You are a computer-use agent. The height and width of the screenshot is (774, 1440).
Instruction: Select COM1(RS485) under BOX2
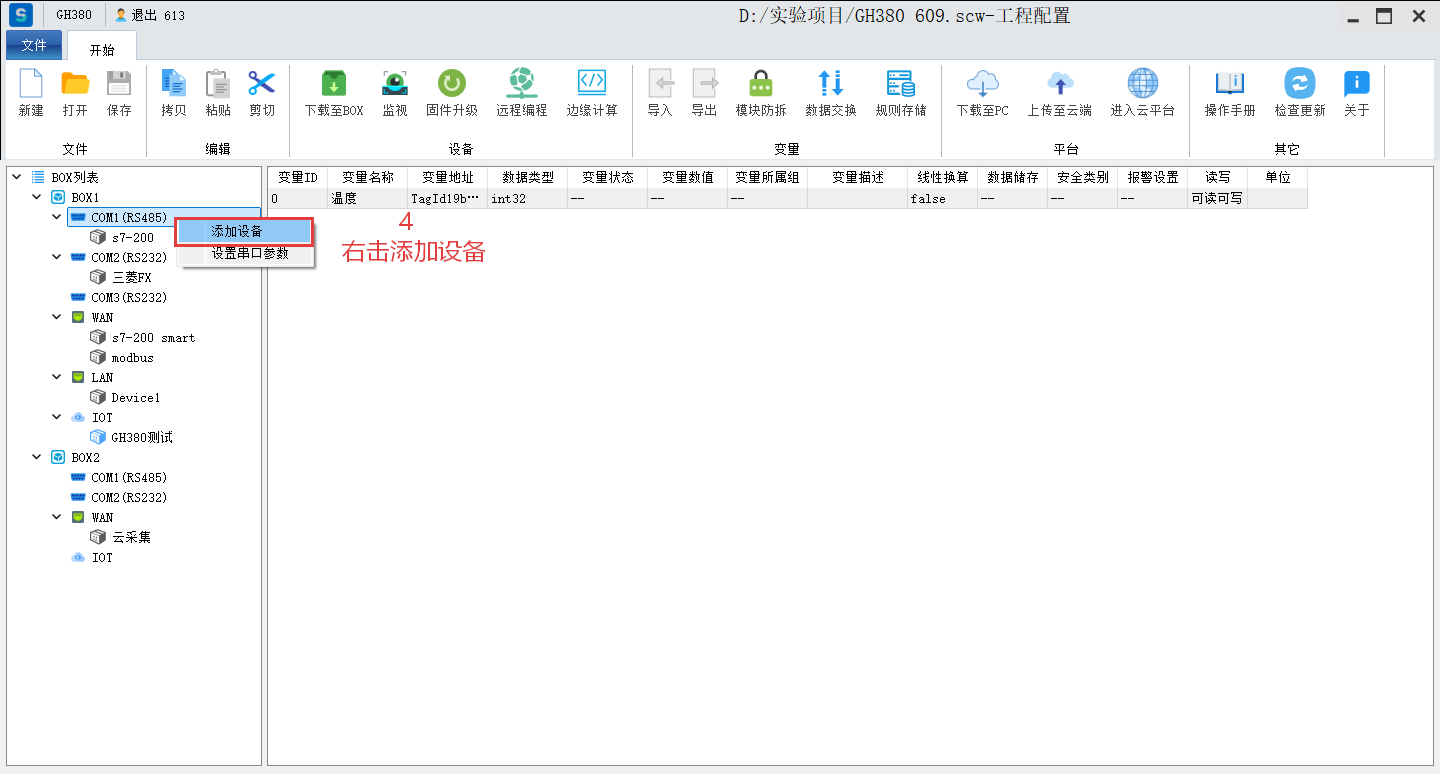click(129, 477)
